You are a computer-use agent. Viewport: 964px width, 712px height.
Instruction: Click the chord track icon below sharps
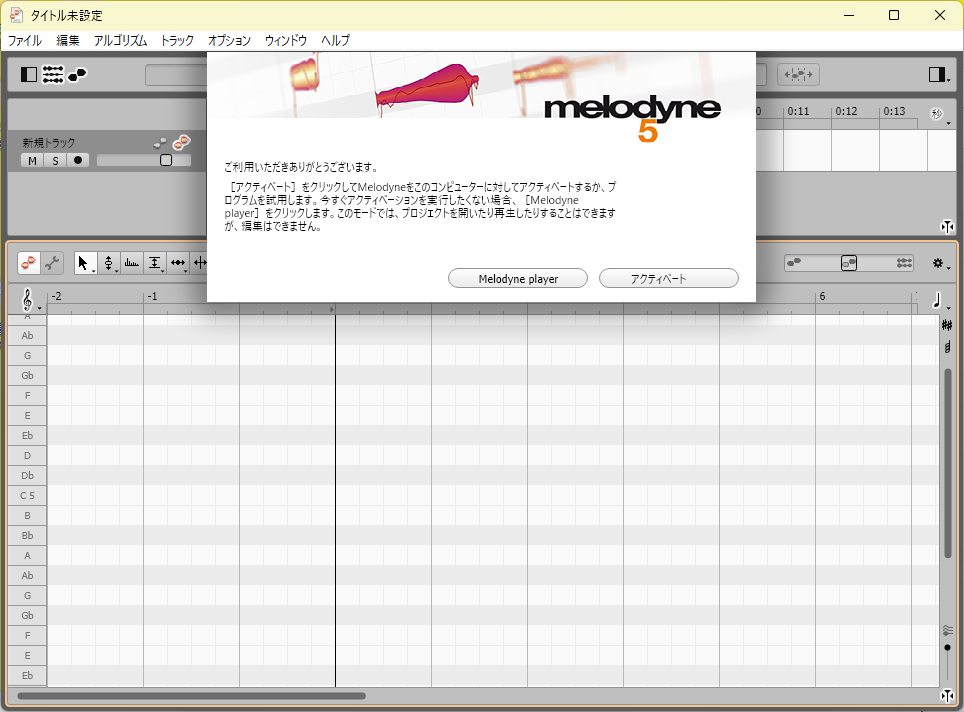point(947,347)
